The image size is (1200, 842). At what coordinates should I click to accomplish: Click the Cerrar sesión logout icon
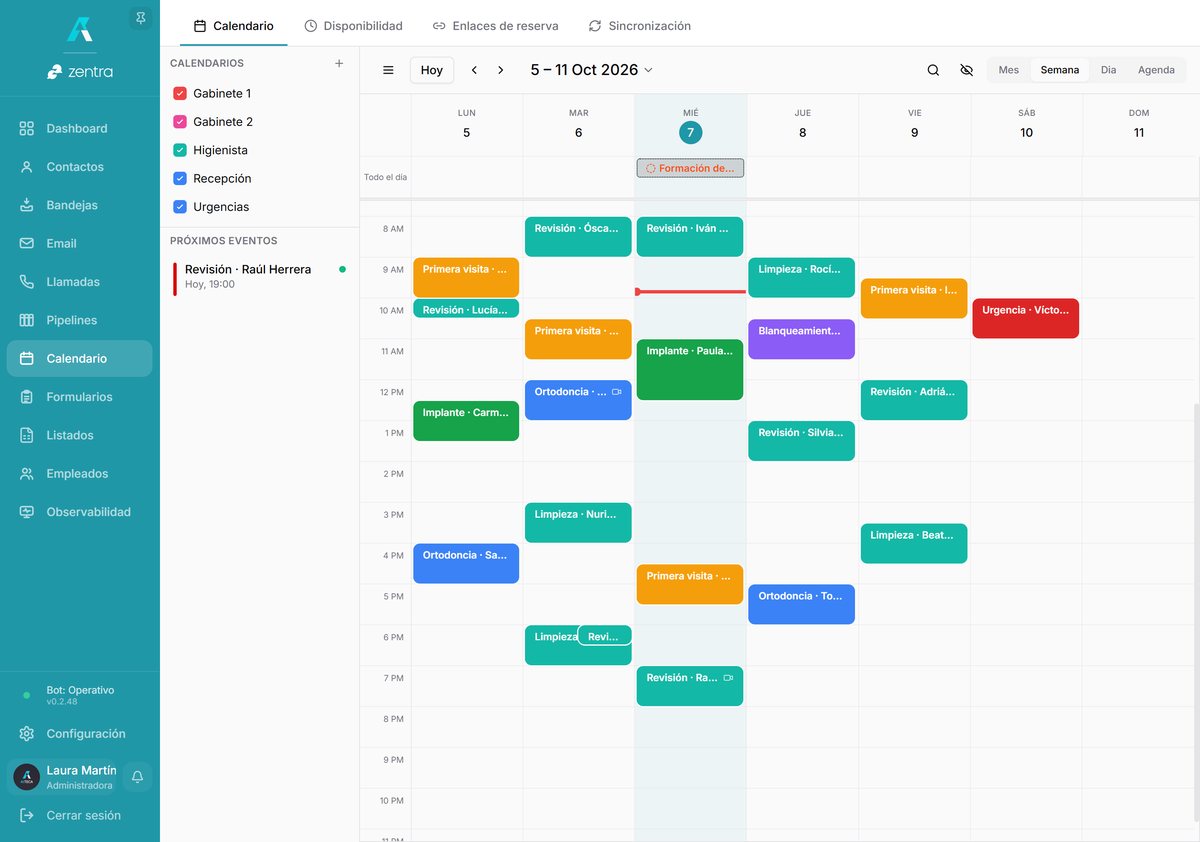[x=27, y=815]
